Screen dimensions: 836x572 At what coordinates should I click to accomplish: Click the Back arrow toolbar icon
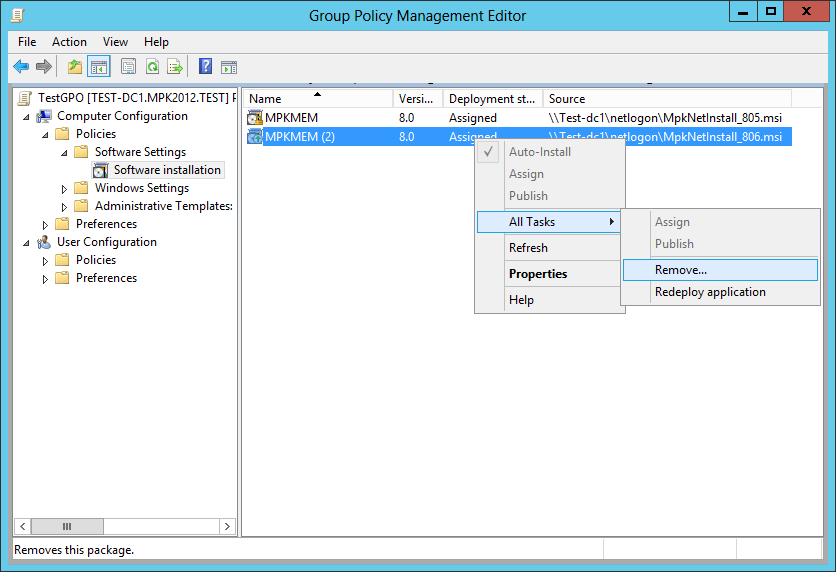pyautogui.click(x=21, y=67)
